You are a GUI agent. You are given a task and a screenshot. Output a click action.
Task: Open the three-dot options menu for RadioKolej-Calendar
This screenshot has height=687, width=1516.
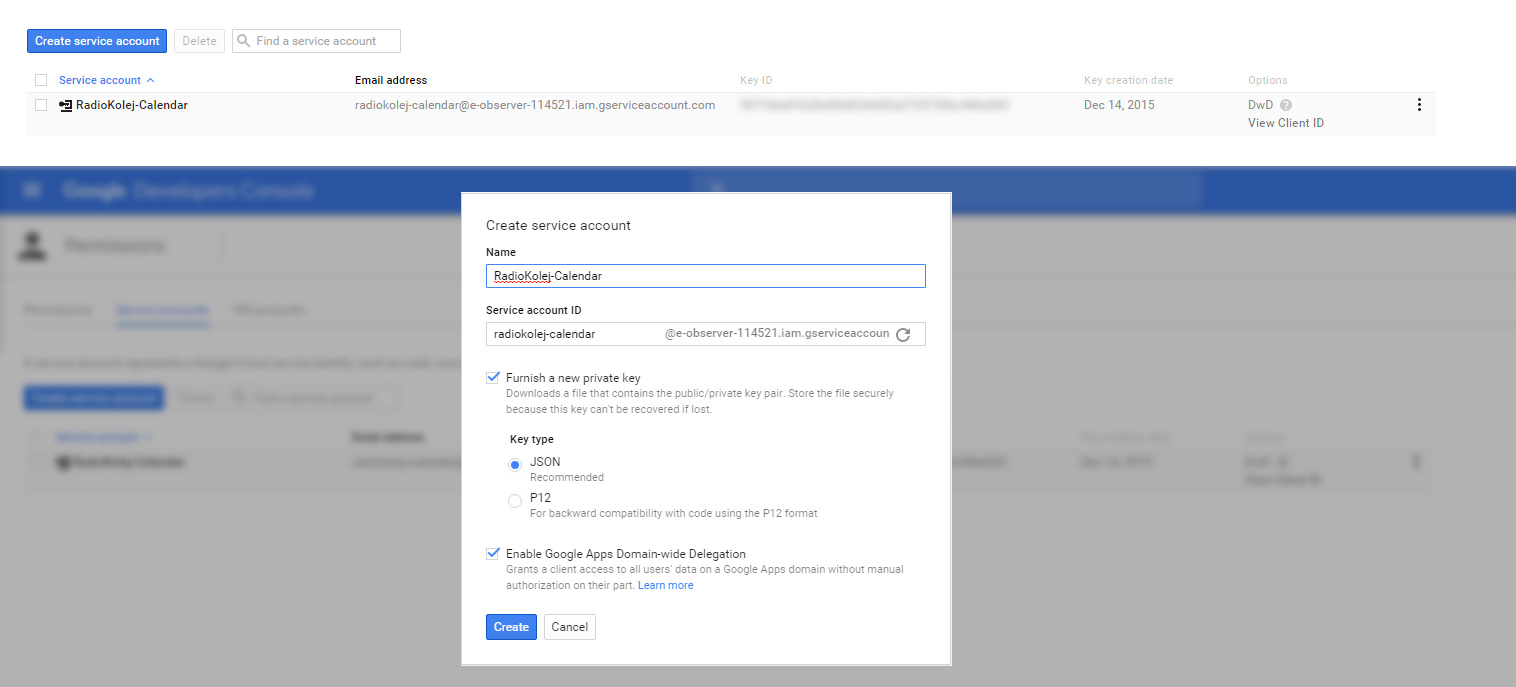point(1419,104)
